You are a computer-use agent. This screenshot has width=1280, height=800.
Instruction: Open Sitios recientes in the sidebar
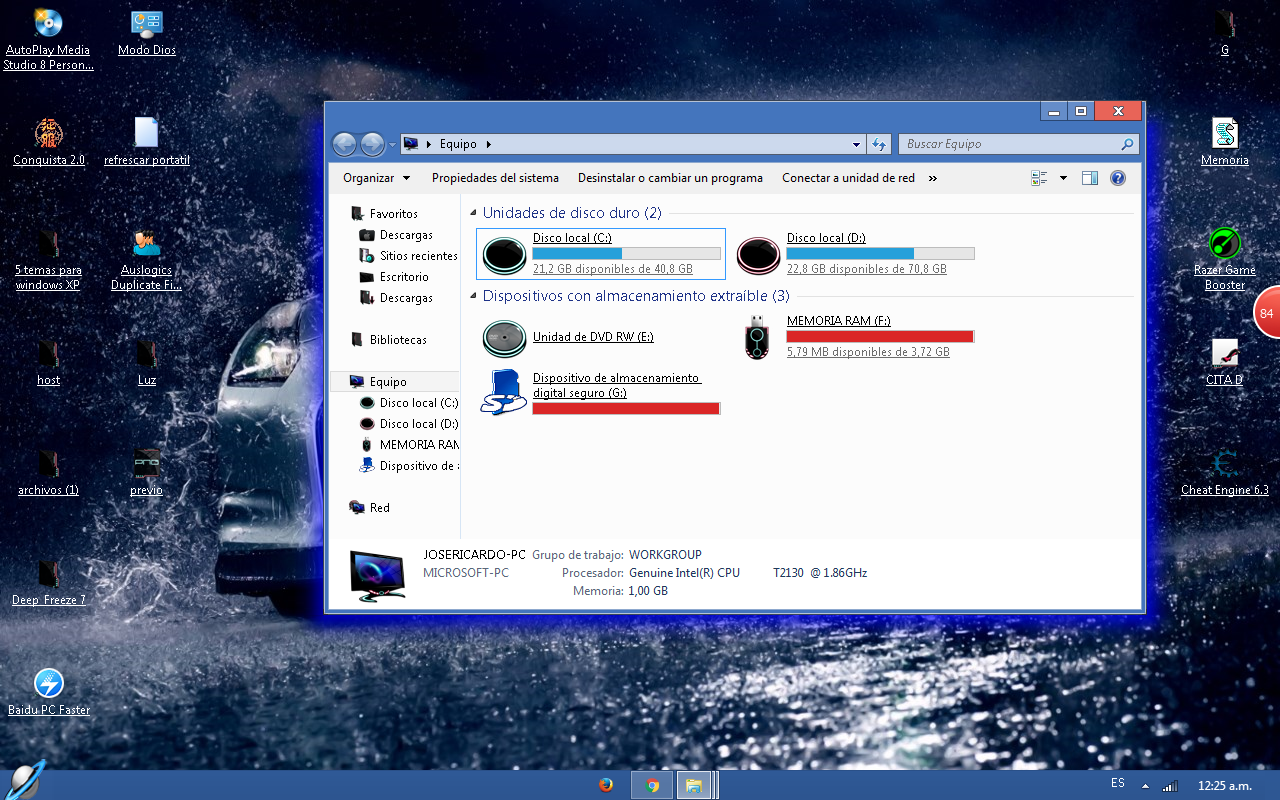click(x=418, y=256)
